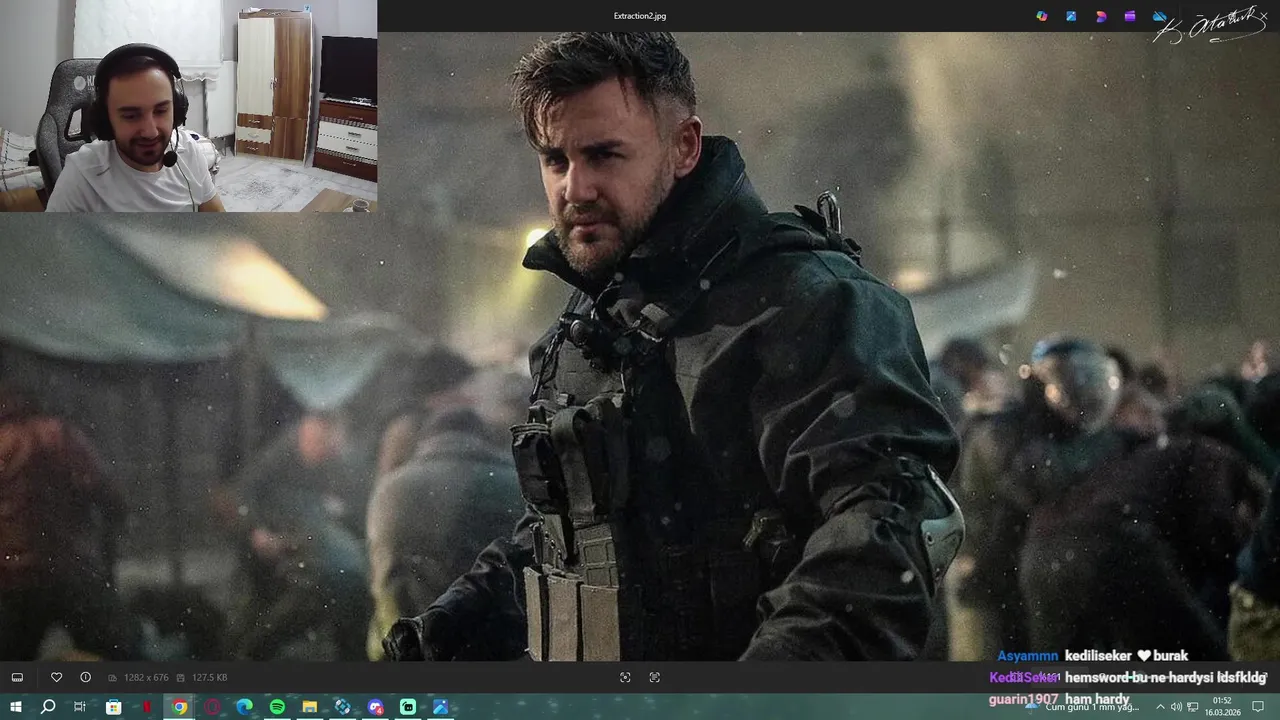Image resolution: width=1280 pixels, height=720 pixels.
Task: Expand hidden system tray icons
Action: tap(1160, 707)
